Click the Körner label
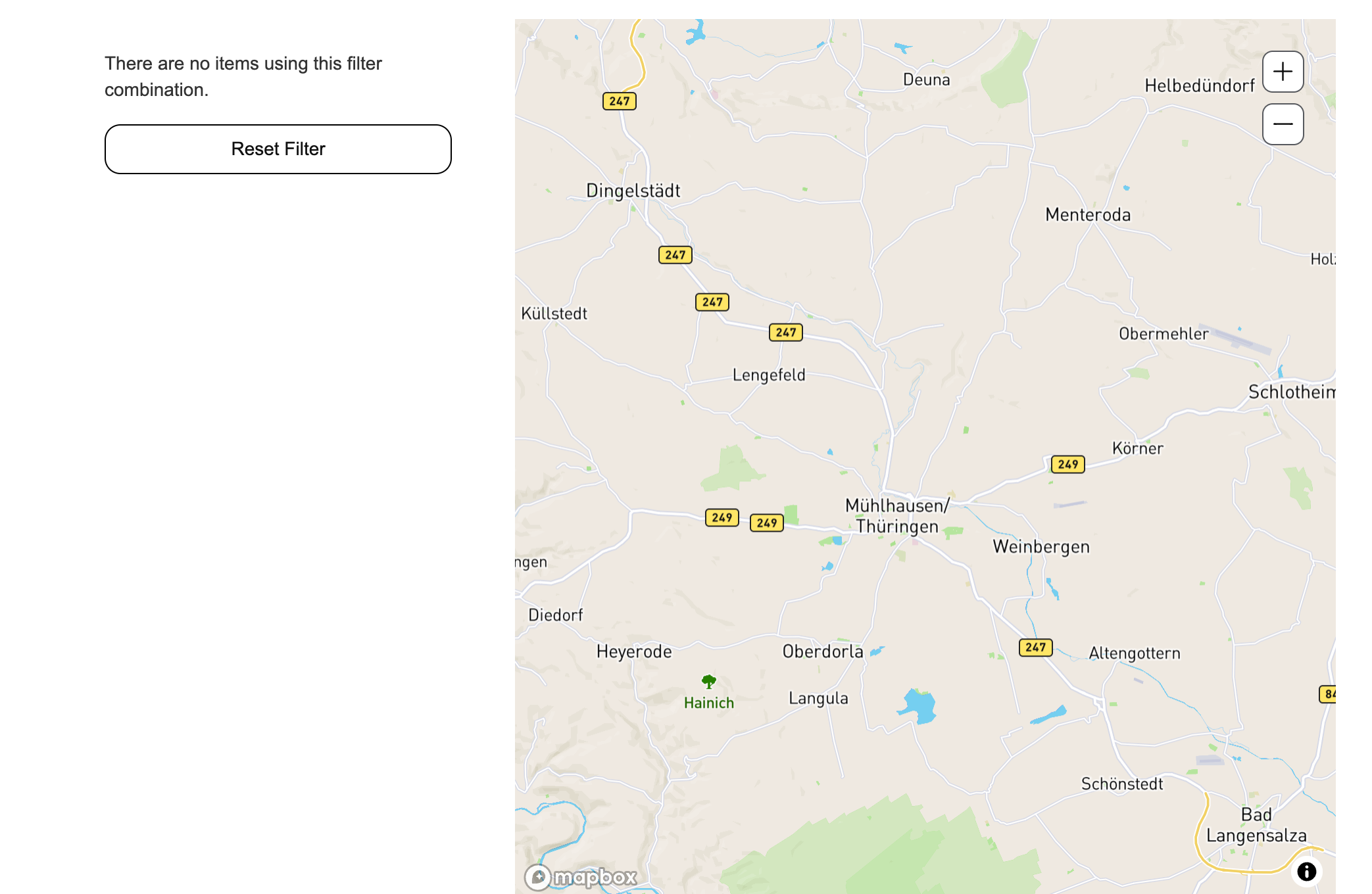 click(x=1138, y=448)
